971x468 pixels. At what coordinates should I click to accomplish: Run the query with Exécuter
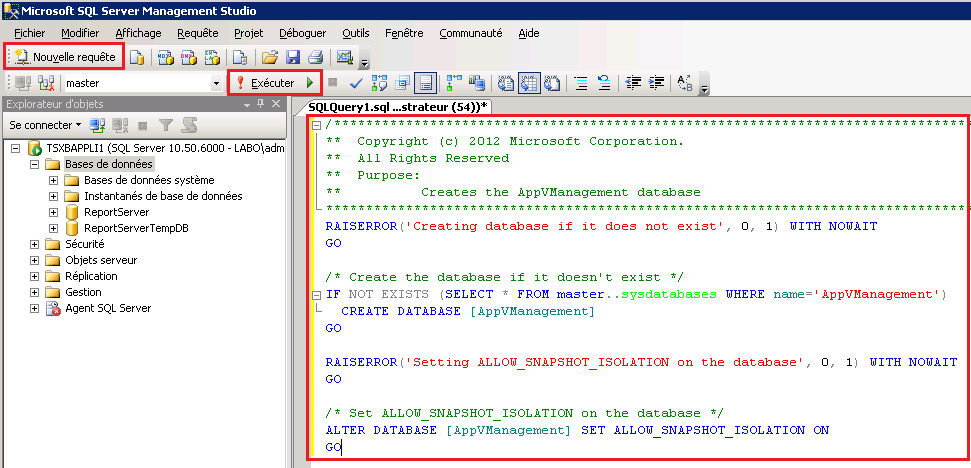[275, 82]
